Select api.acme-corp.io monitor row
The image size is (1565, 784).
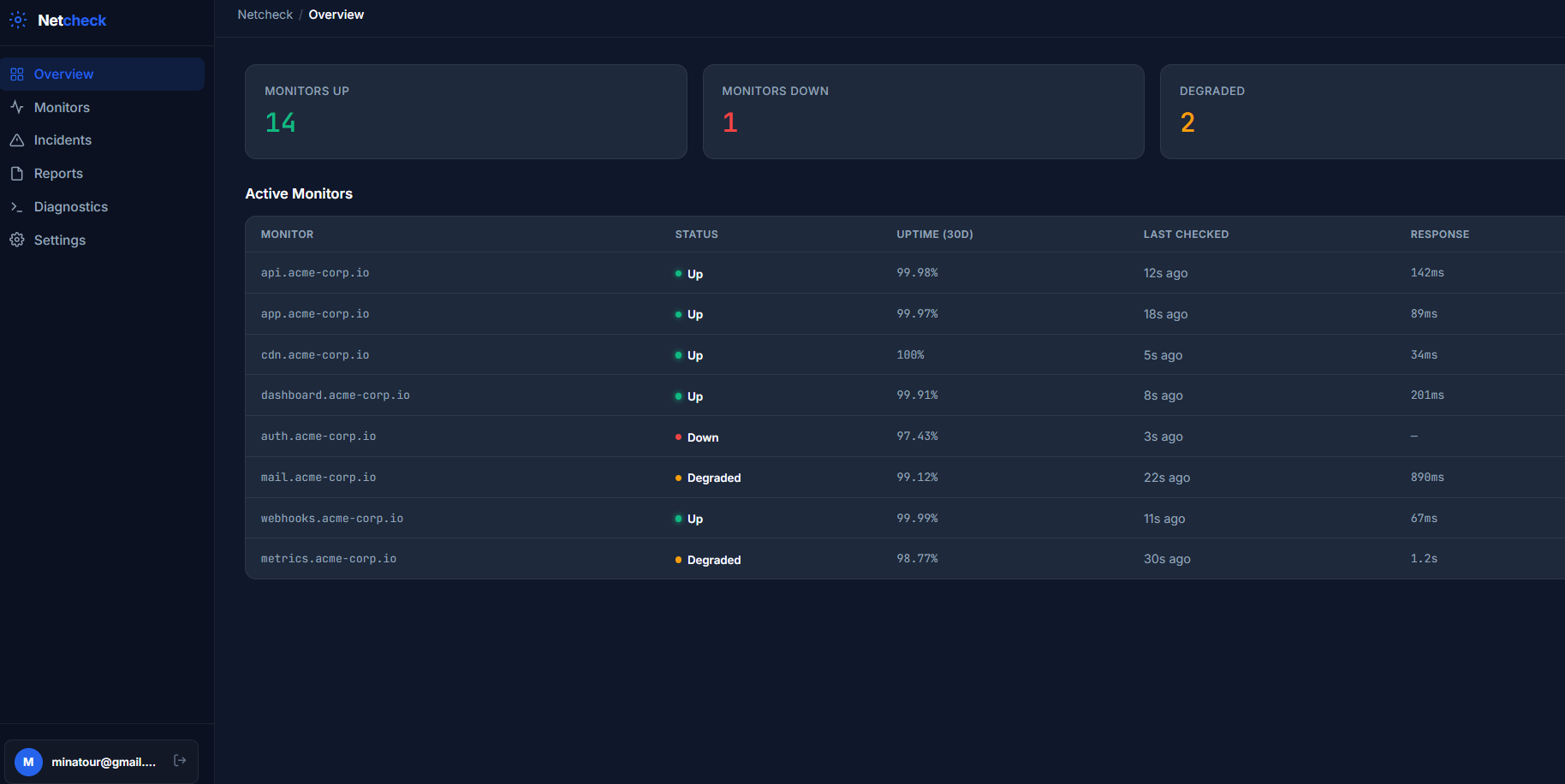click(905, 273)
